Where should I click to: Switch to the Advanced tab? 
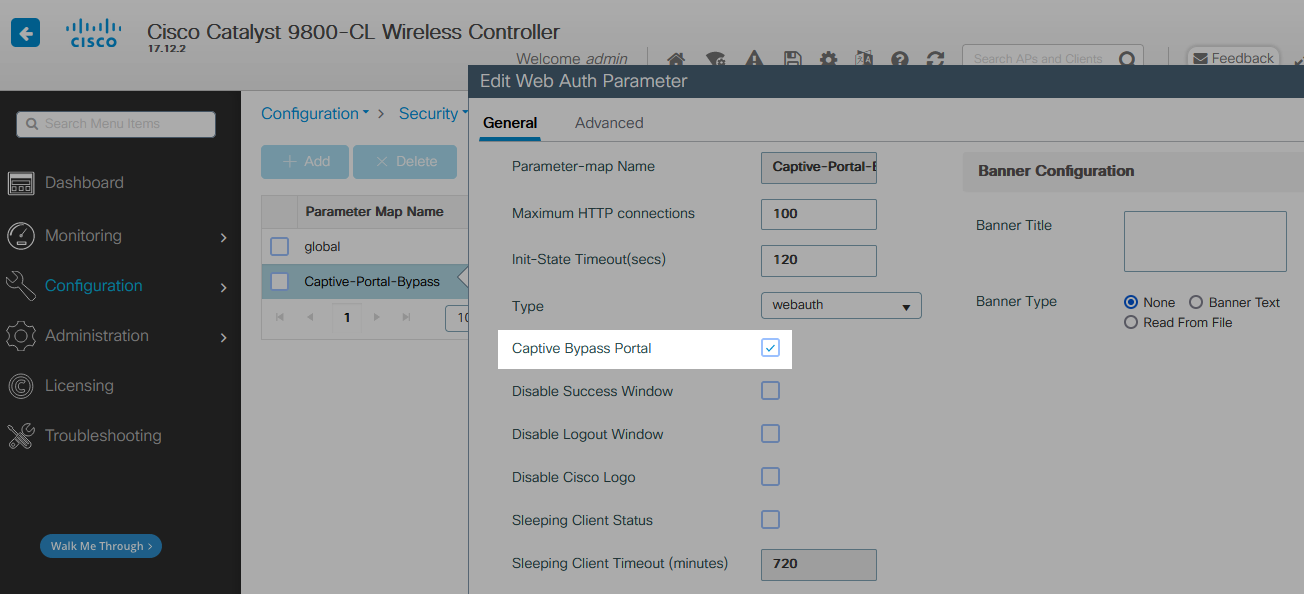(609, 122)
